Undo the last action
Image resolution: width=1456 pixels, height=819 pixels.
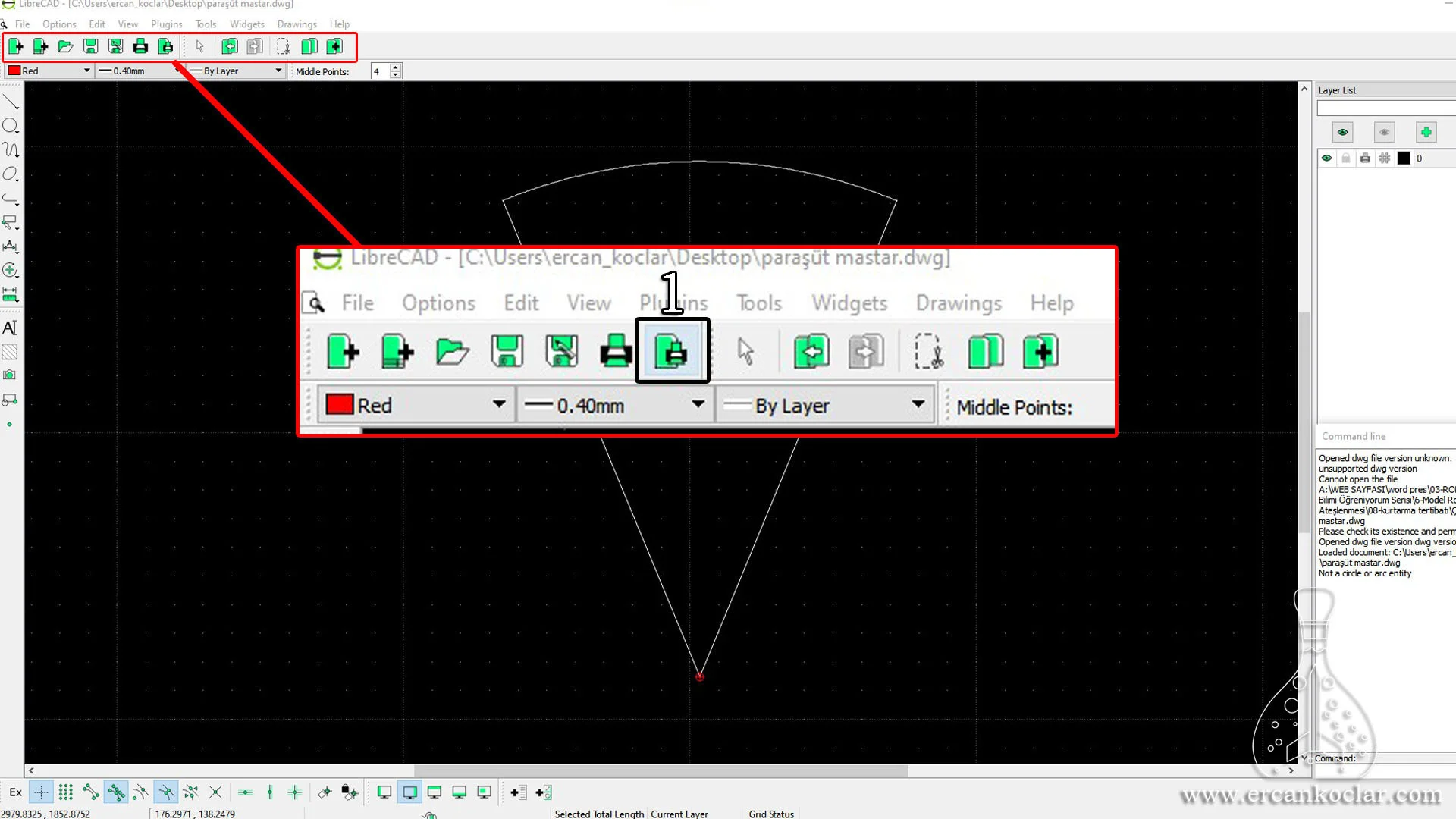pyautogui.click(x=229, y=47)
